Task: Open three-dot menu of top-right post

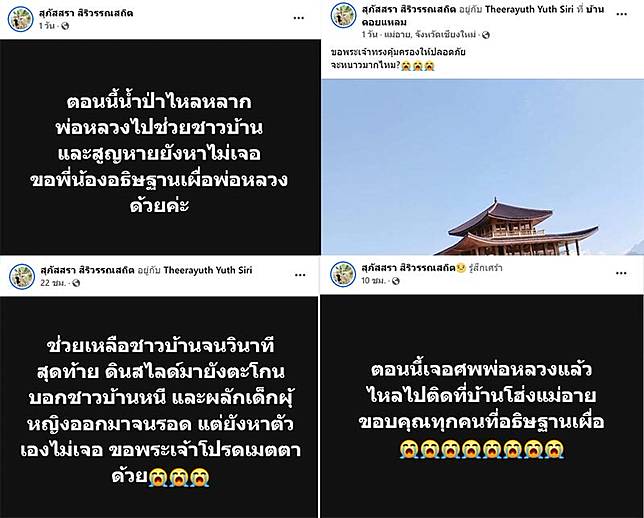Action: pos(622,14)
